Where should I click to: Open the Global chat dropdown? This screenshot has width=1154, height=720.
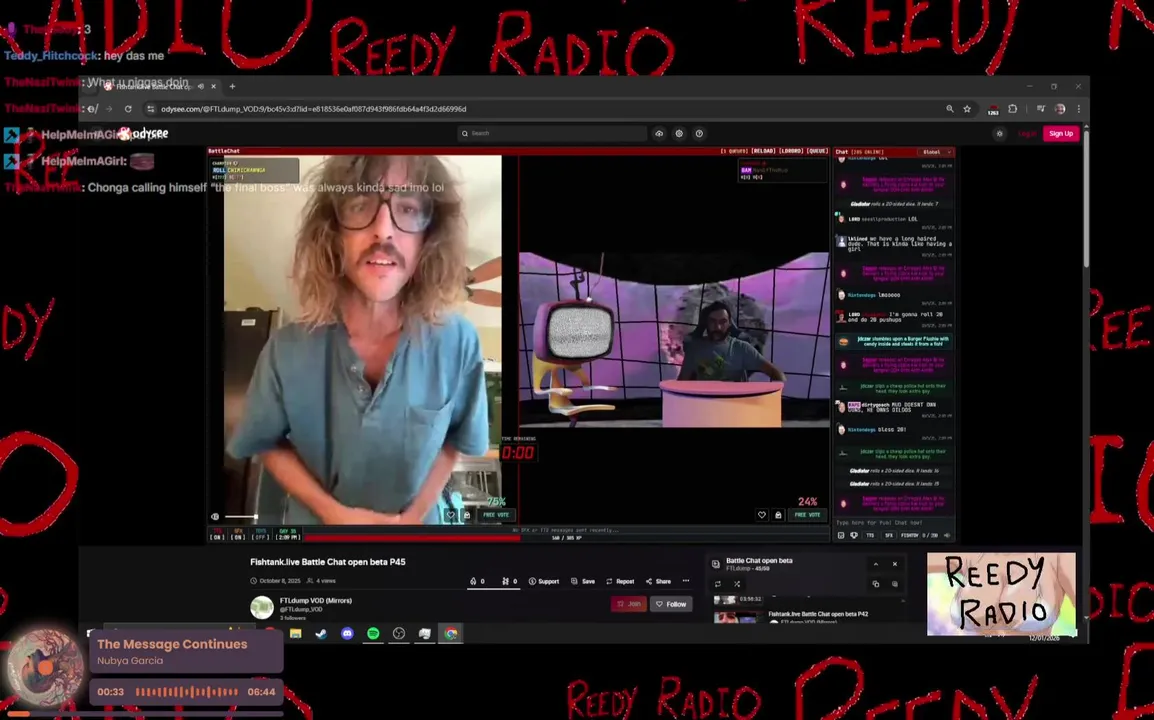tap(936, 152)
